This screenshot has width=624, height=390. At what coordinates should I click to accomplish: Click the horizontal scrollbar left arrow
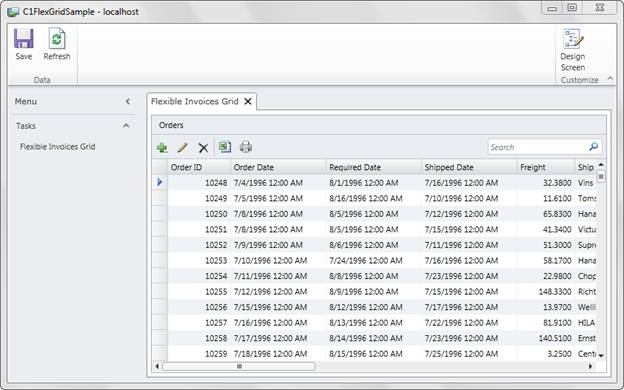157,366
